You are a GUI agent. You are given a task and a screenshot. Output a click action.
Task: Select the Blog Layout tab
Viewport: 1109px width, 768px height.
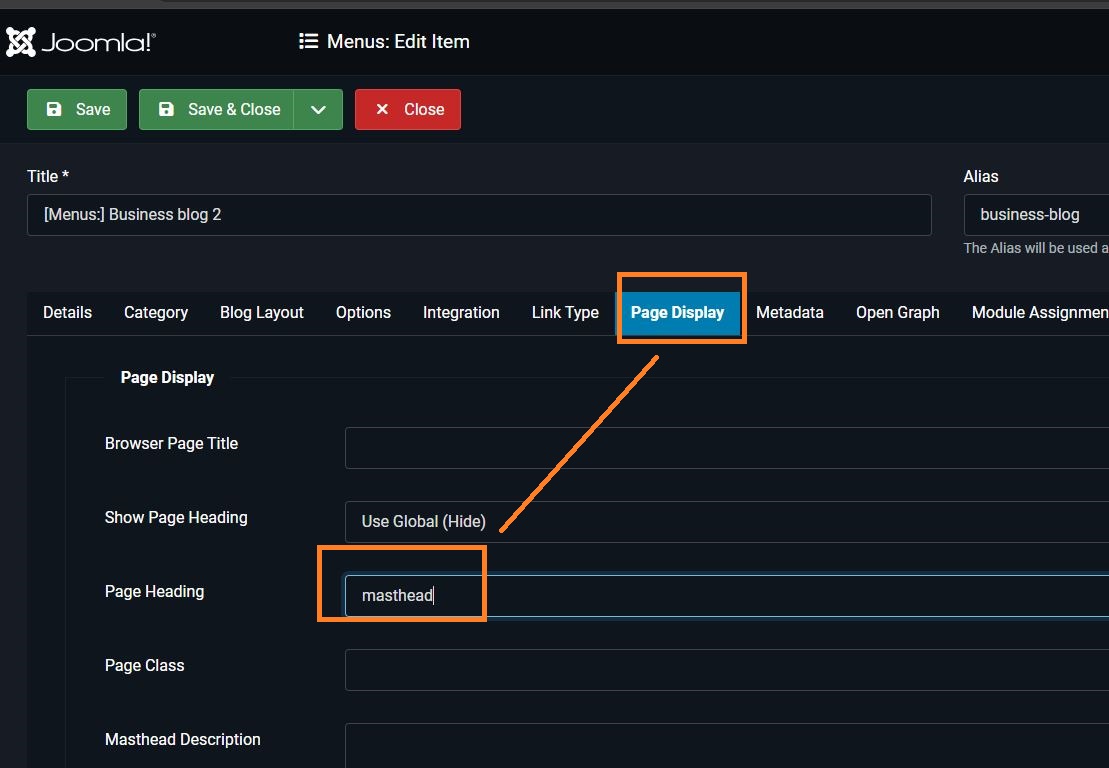(x=261, y=313)
